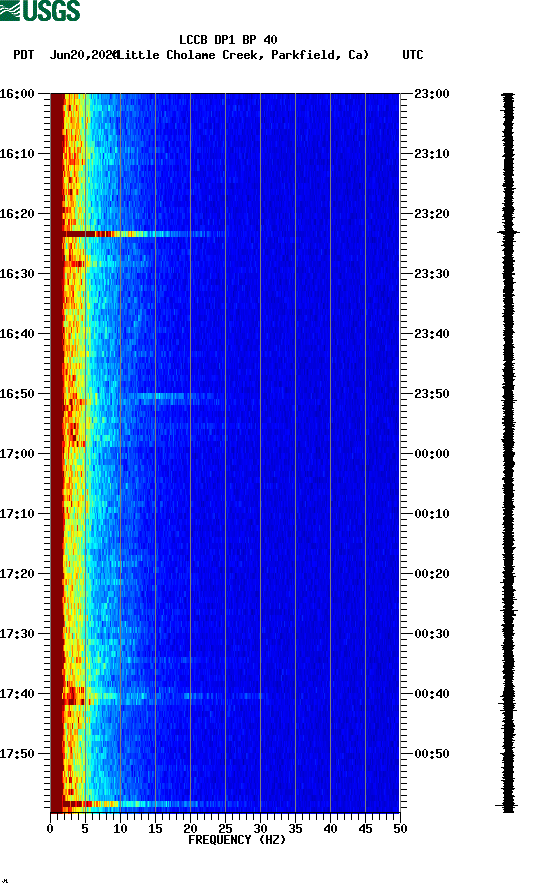Click the 'FREQUENCY (HZ)' axis title

click(237, 840)
